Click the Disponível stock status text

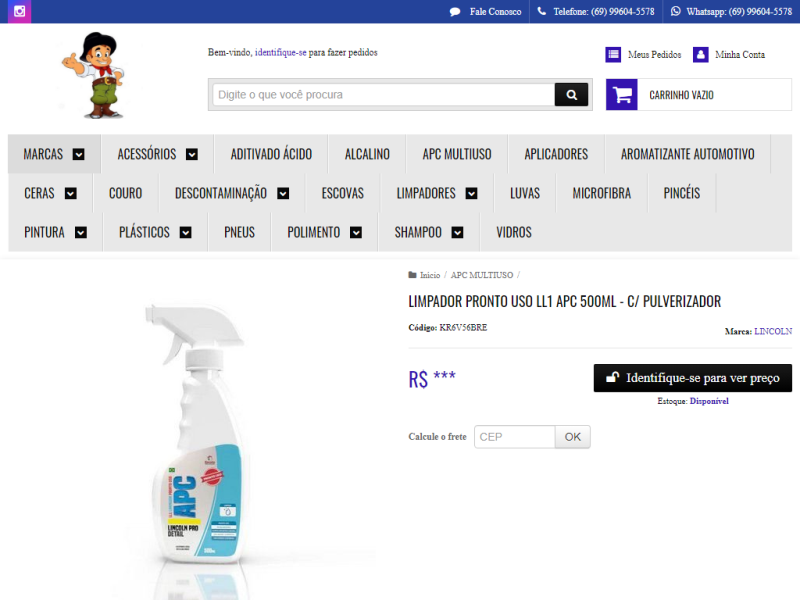(x=709, y=401)
